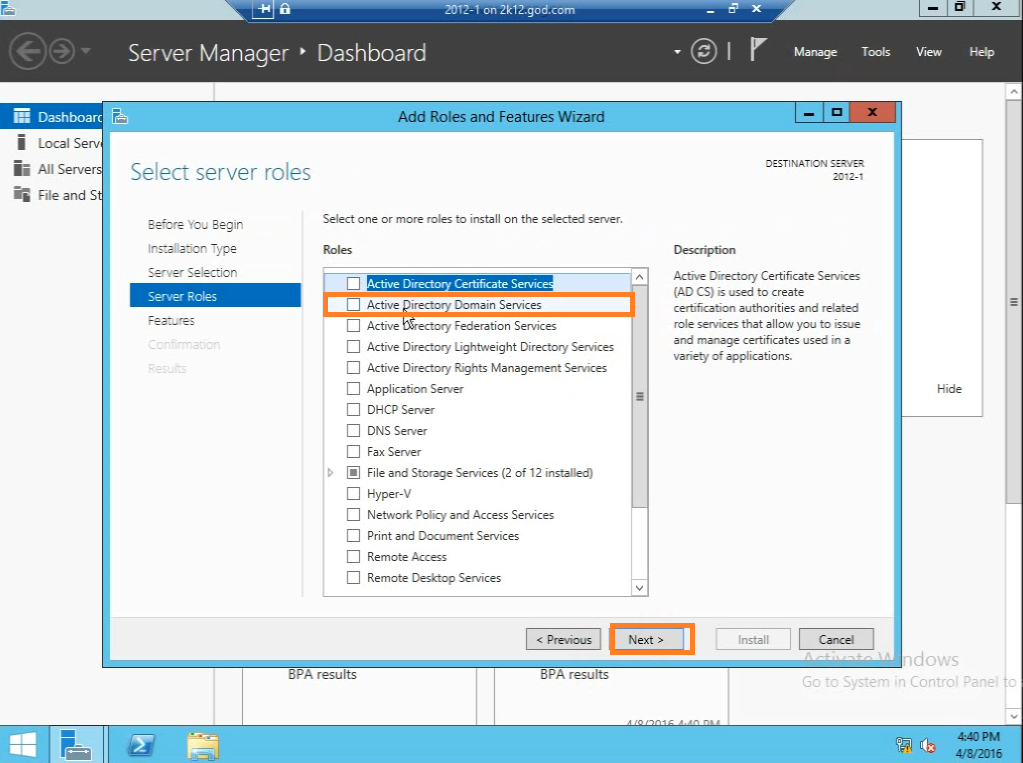Viewport: 1023px width, 763px height.
Task: Check Active Directory Rights Management Services
Action: coord(354,368)
